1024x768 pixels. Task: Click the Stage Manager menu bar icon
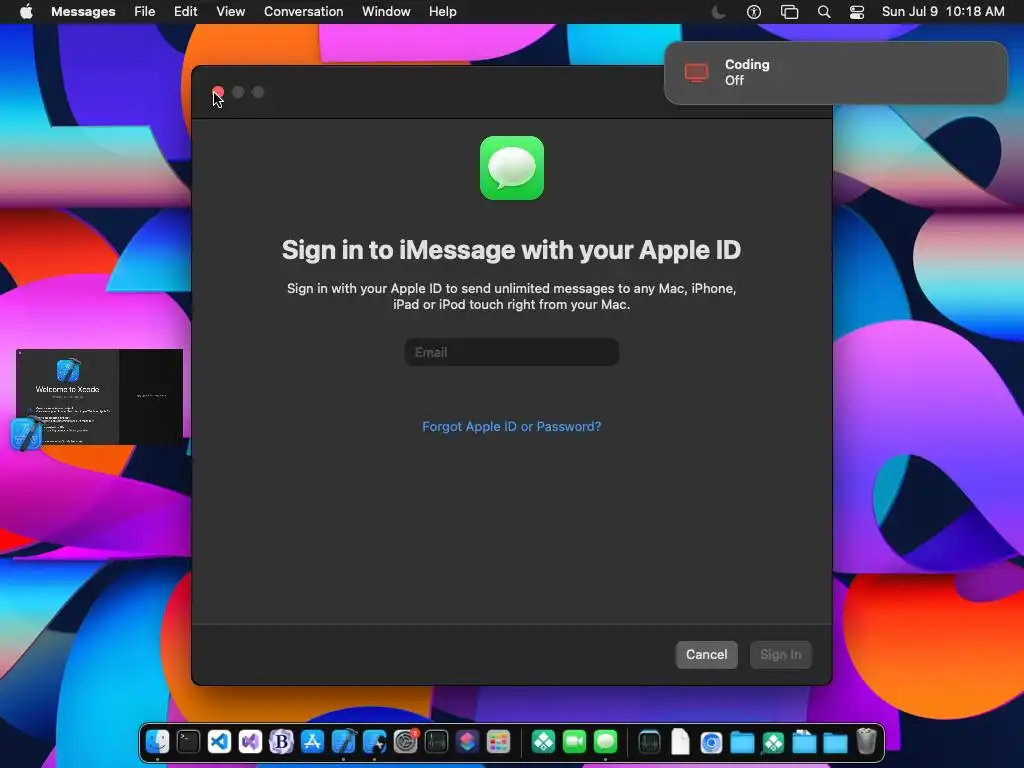(789, 12)
